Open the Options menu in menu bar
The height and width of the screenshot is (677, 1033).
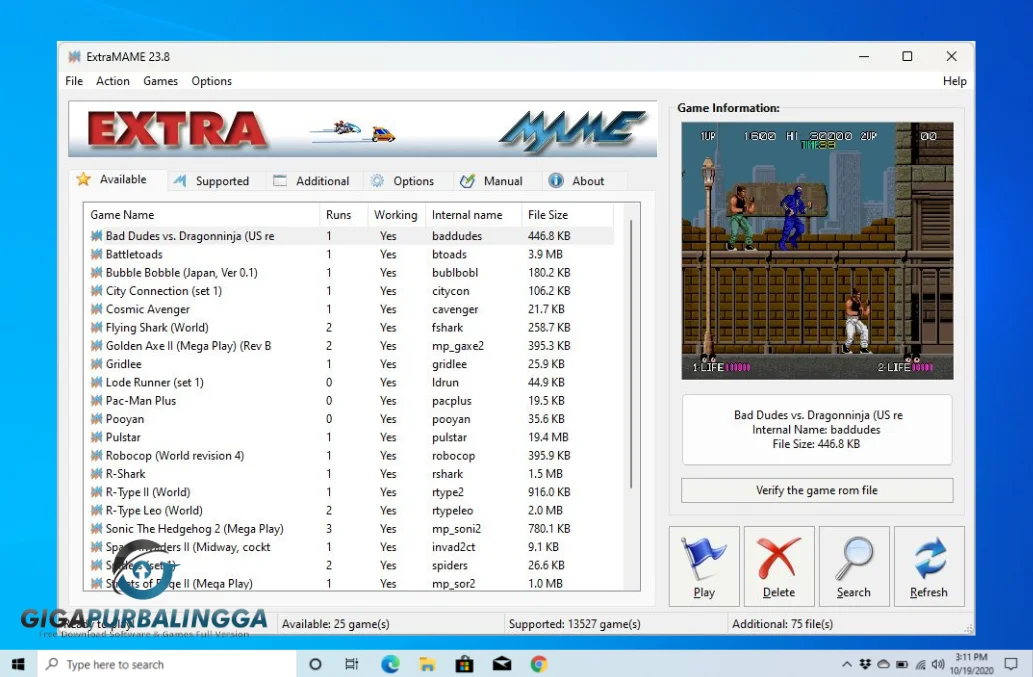click(x=211, y=81)
